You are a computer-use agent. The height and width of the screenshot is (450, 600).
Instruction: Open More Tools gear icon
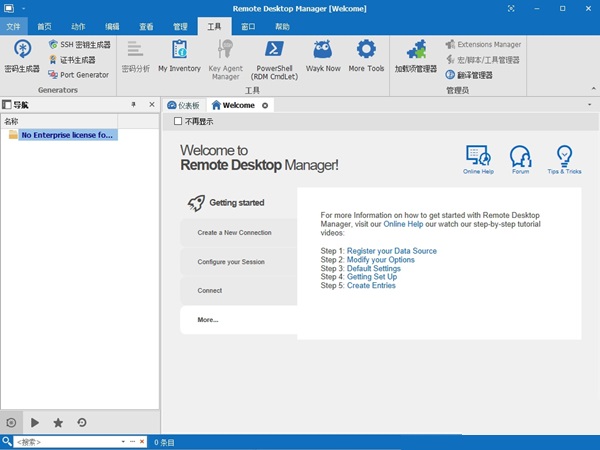[x=366, y=55]
